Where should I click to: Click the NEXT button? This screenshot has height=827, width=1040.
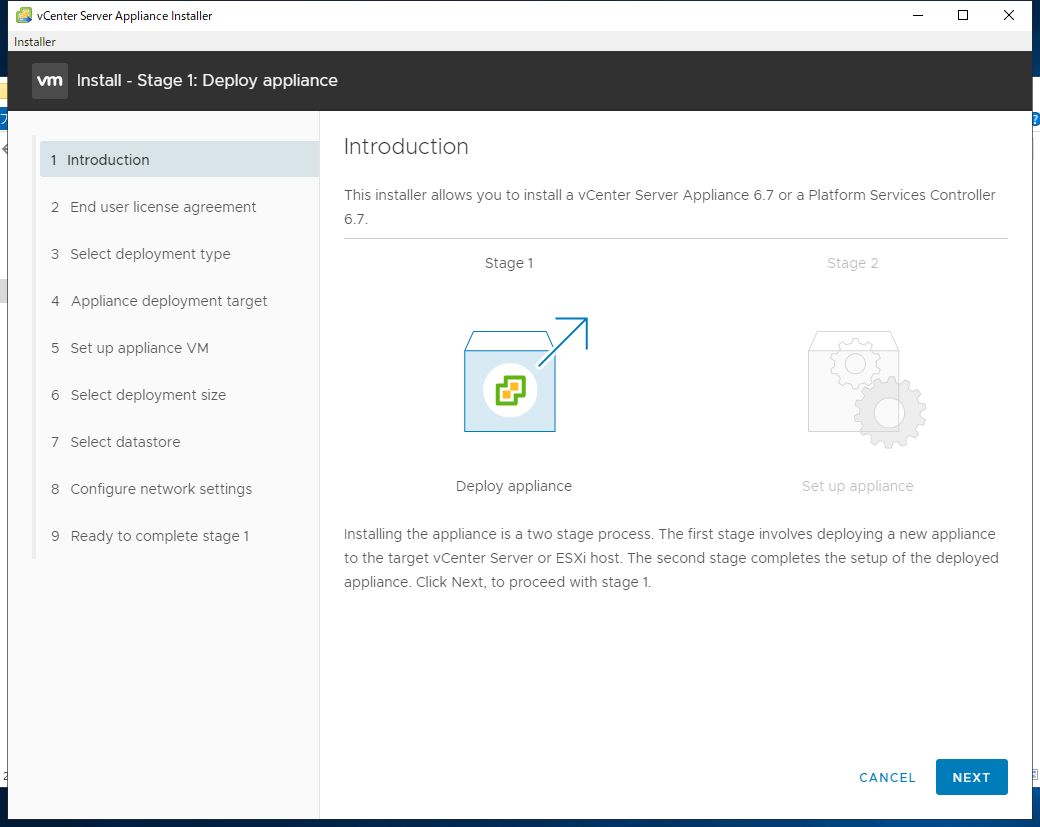pyautogui.click(x=971, y=777)
